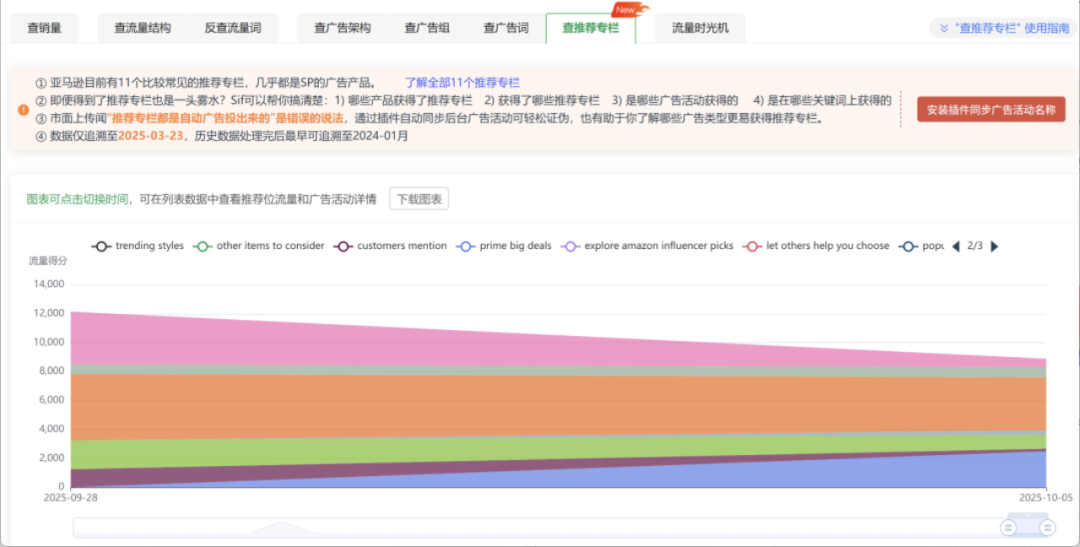The height and width of the screenshot is (547, 1080).
Task: Go to next legend page arrow
Action: (x=994, y=247)
